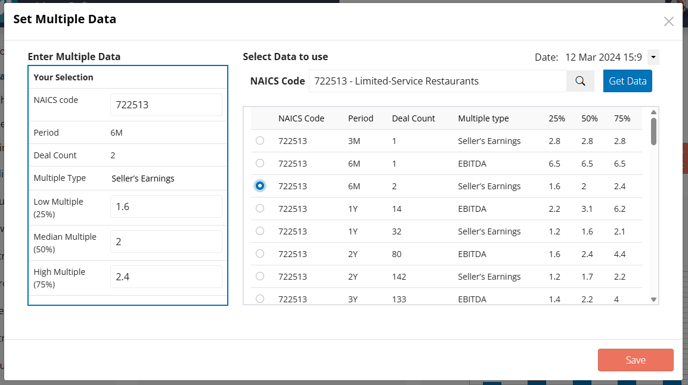Select radio for 3M Seller's Earnings row
Screen dimensions: 688x385
tap(260, 140)
